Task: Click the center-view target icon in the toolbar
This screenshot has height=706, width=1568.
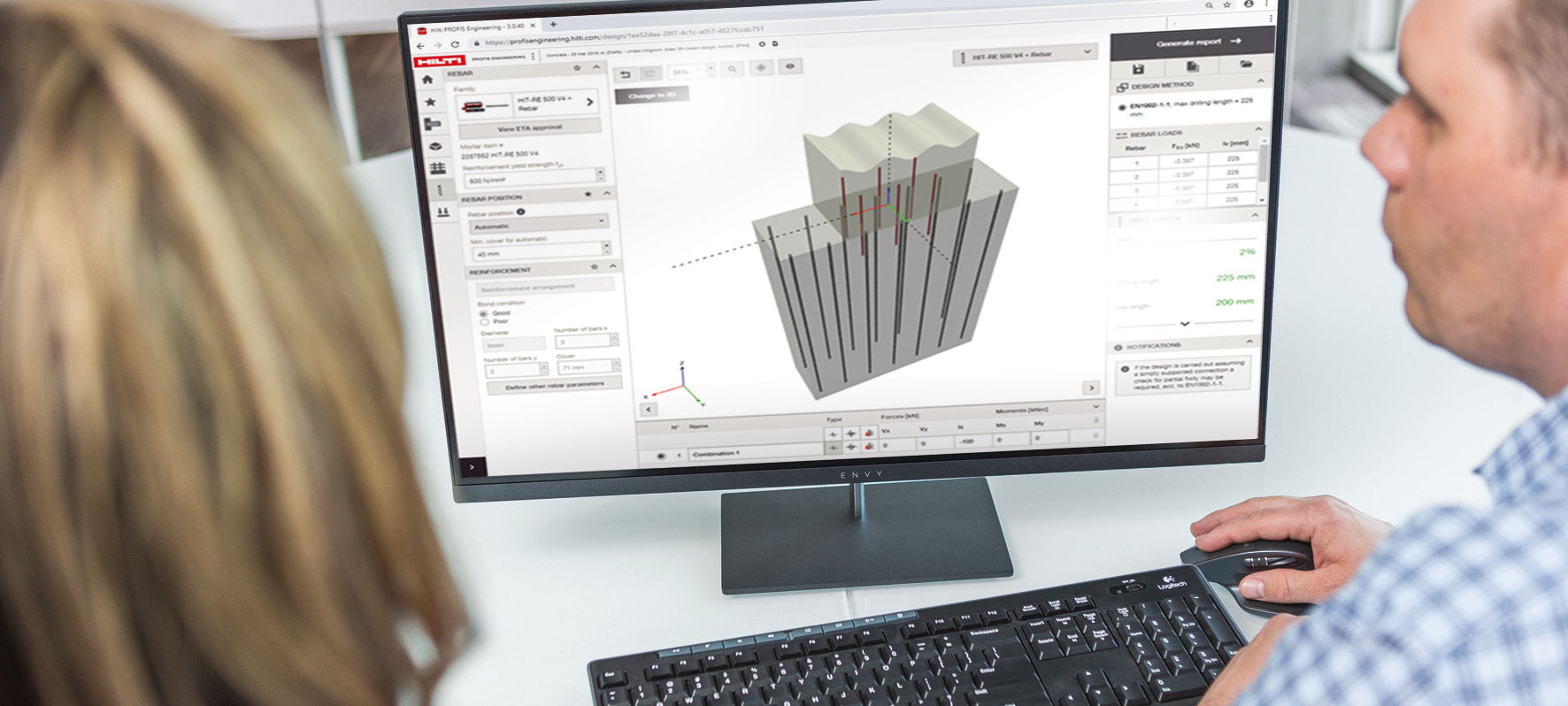Action: 761,67
